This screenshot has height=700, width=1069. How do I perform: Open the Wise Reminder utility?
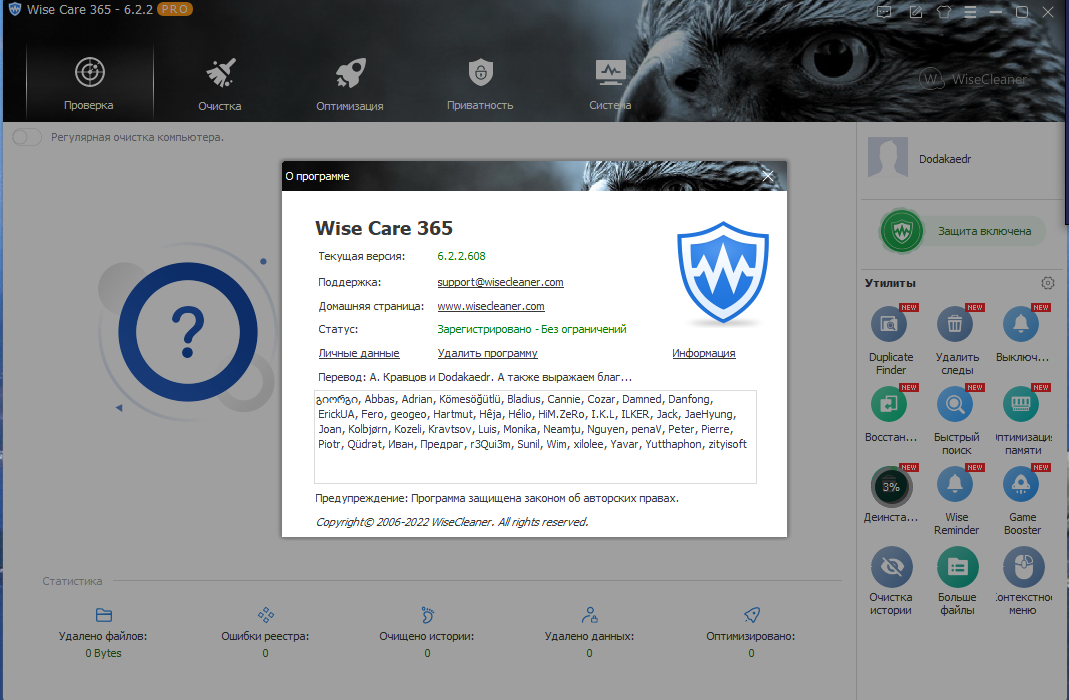[955, 486]
